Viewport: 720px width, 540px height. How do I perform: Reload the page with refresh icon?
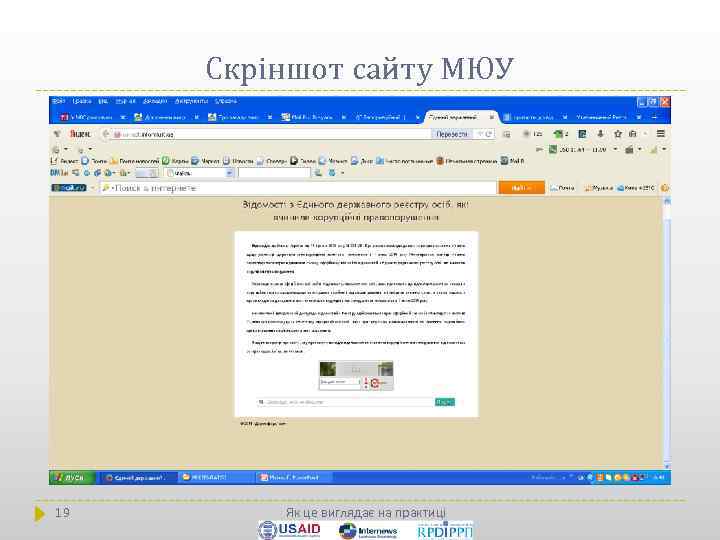coord(489,134)
